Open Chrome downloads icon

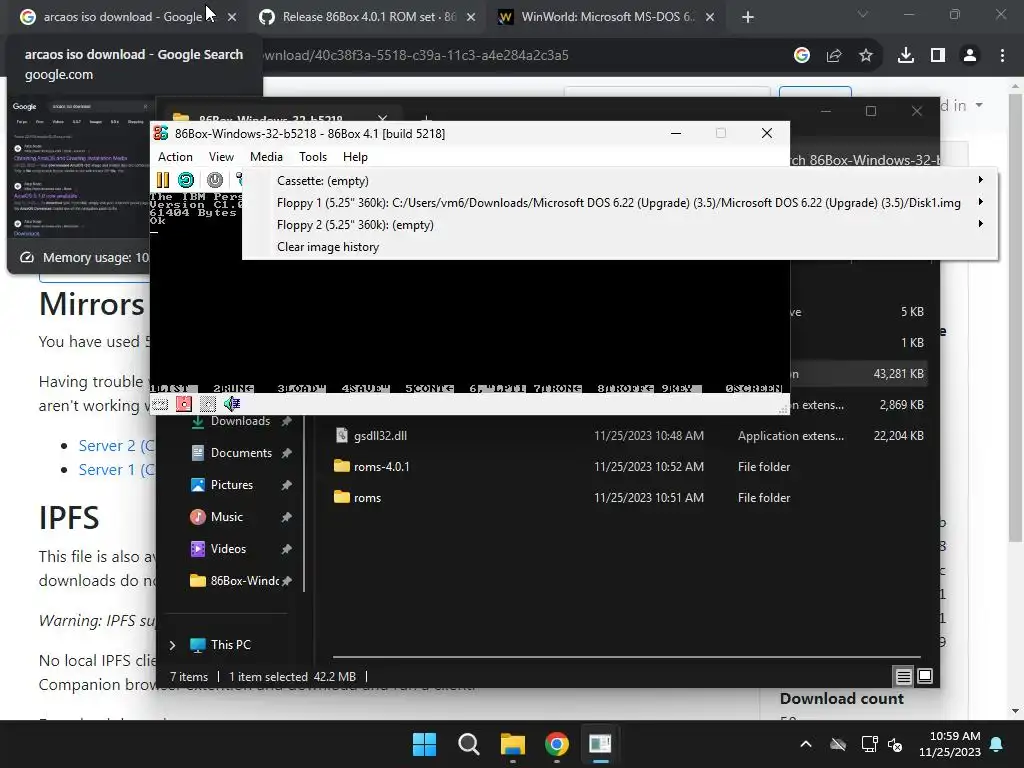906,56
